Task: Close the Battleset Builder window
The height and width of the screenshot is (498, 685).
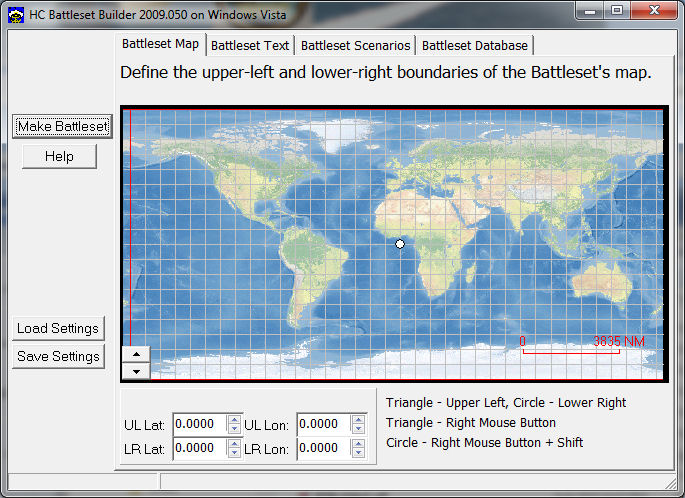Action: (654, 11)
